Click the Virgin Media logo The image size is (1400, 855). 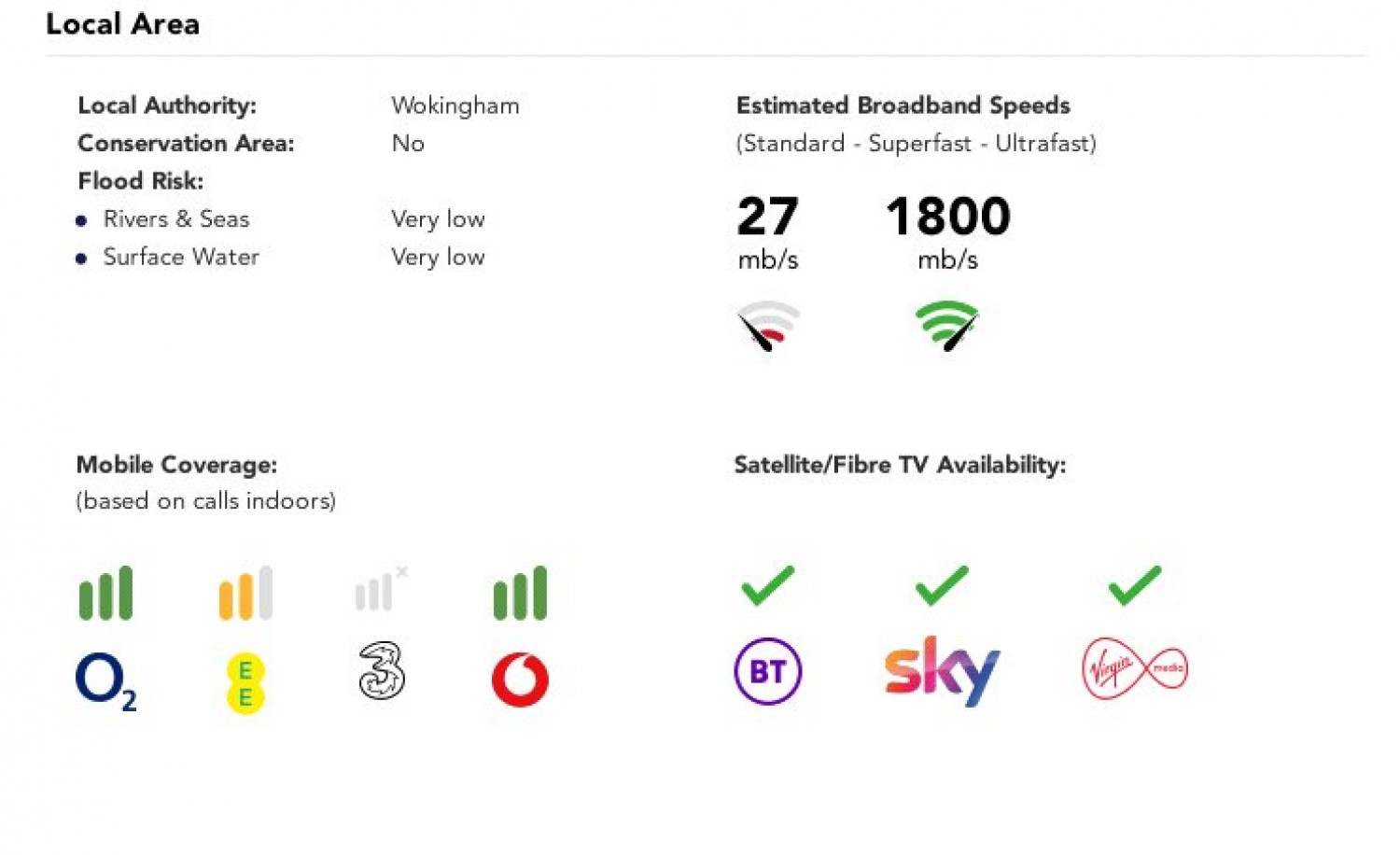click(x=1134, y=668)
